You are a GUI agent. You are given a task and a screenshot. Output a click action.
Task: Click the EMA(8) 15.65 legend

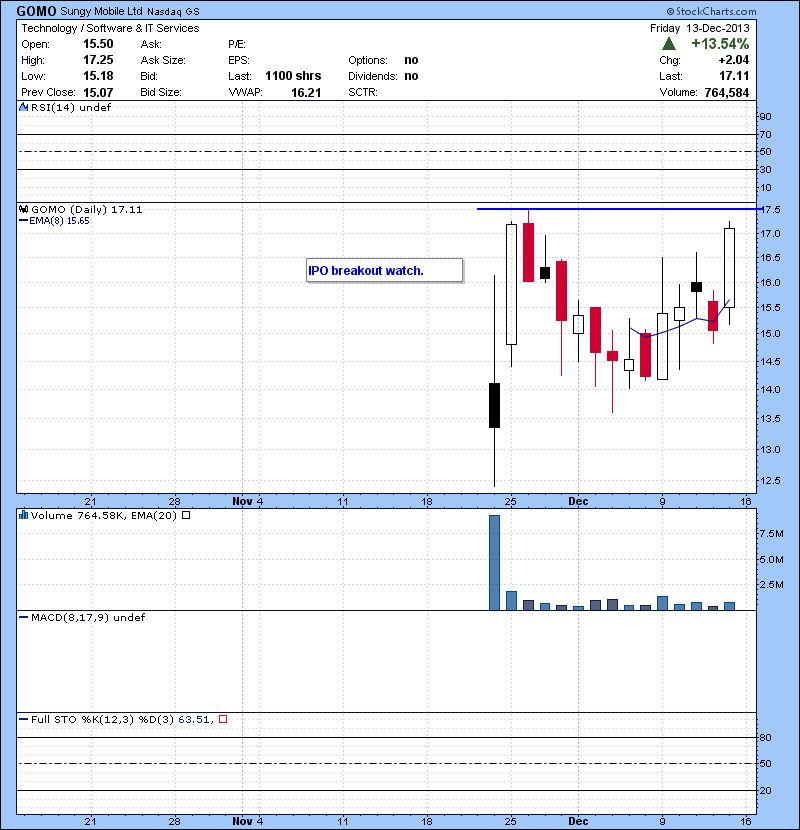(54, 221)
